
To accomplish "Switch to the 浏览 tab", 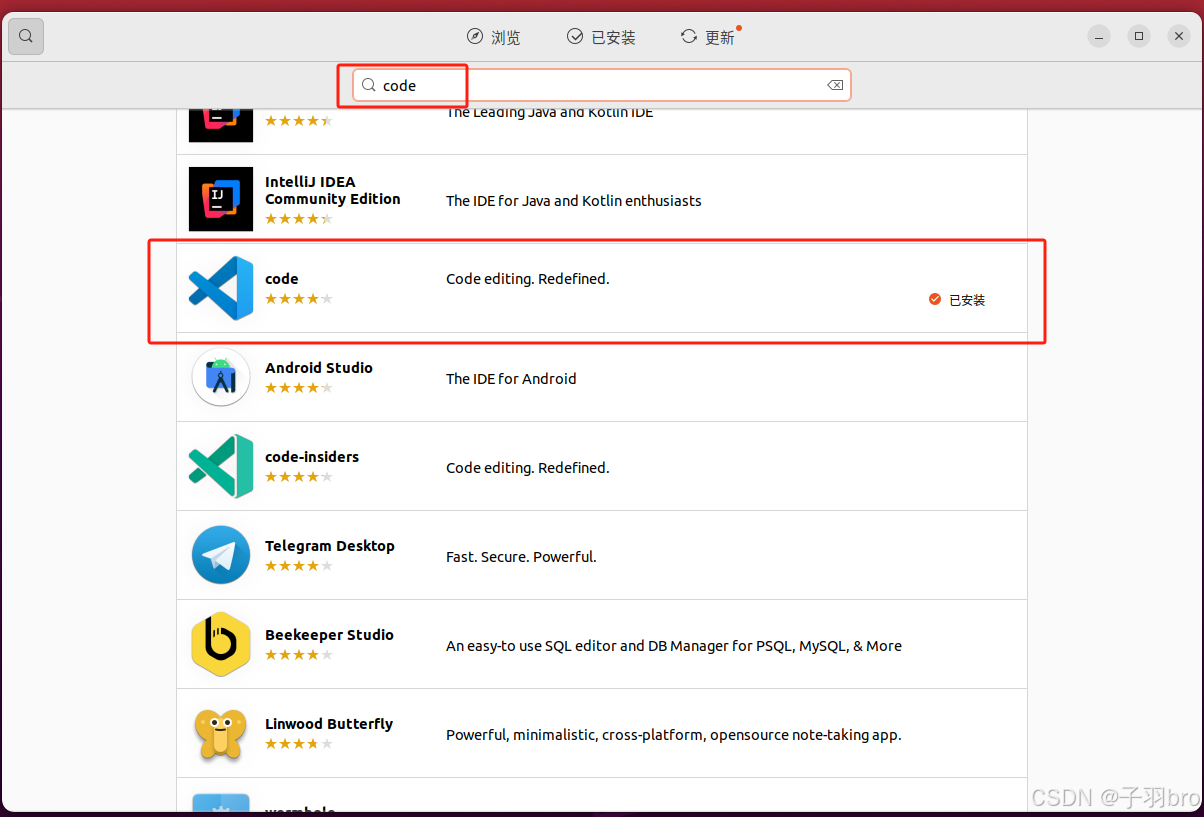I will [493, 37].
